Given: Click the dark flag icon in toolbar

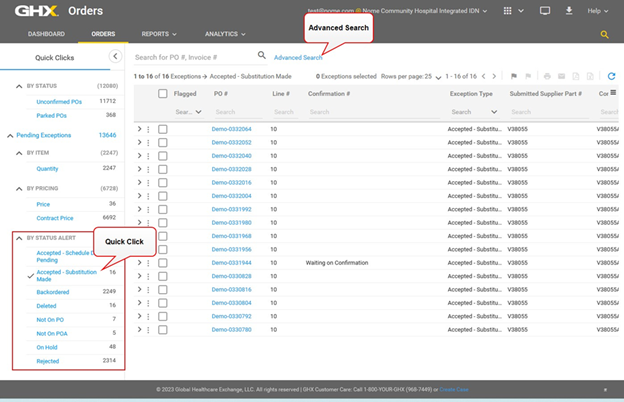Looking at the screenshot, I should tap(514, 76).
